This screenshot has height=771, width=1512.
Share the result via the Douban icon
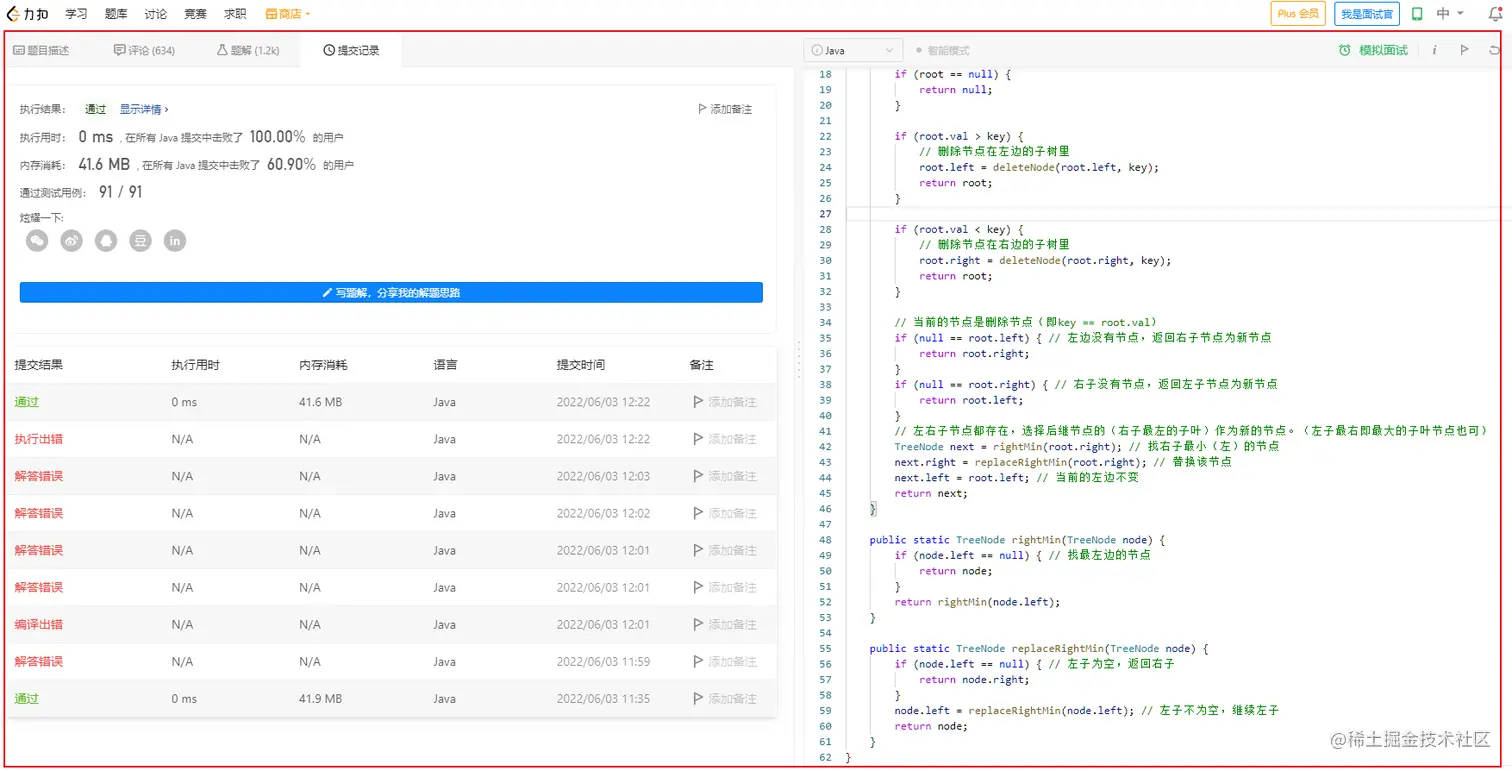140,241
